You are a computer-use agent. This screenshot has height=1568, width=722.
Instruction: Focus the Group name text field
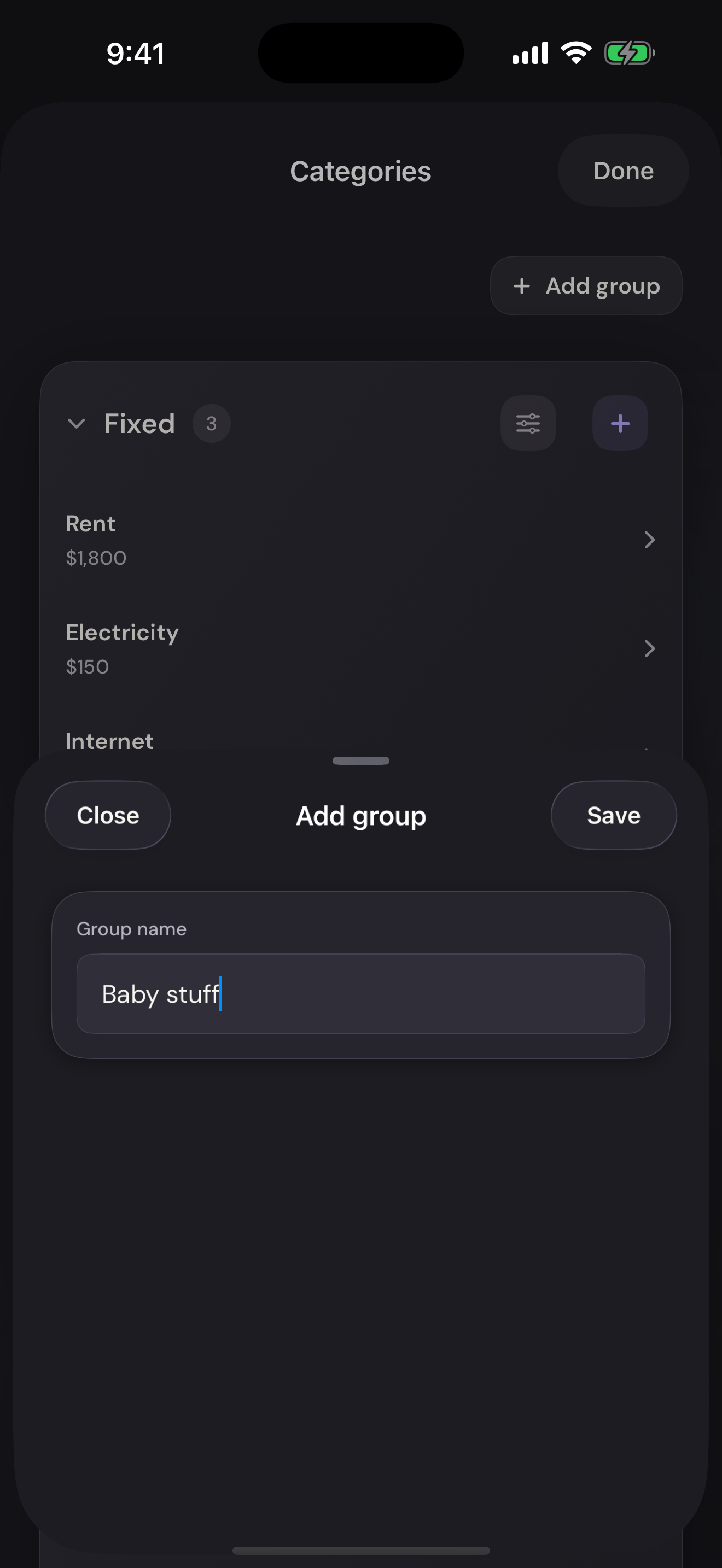click(x=361, y=994)
